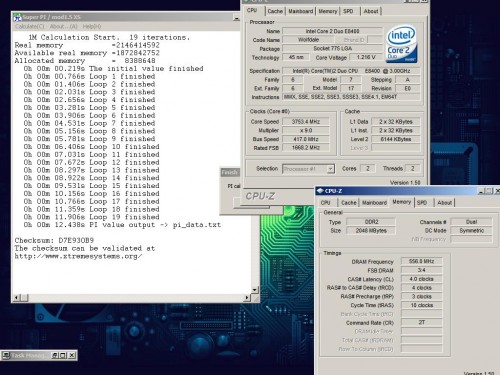Select the SPD tab in lower CPU-Z window
Screen dimensions: 500x375
tap(422, 203)
